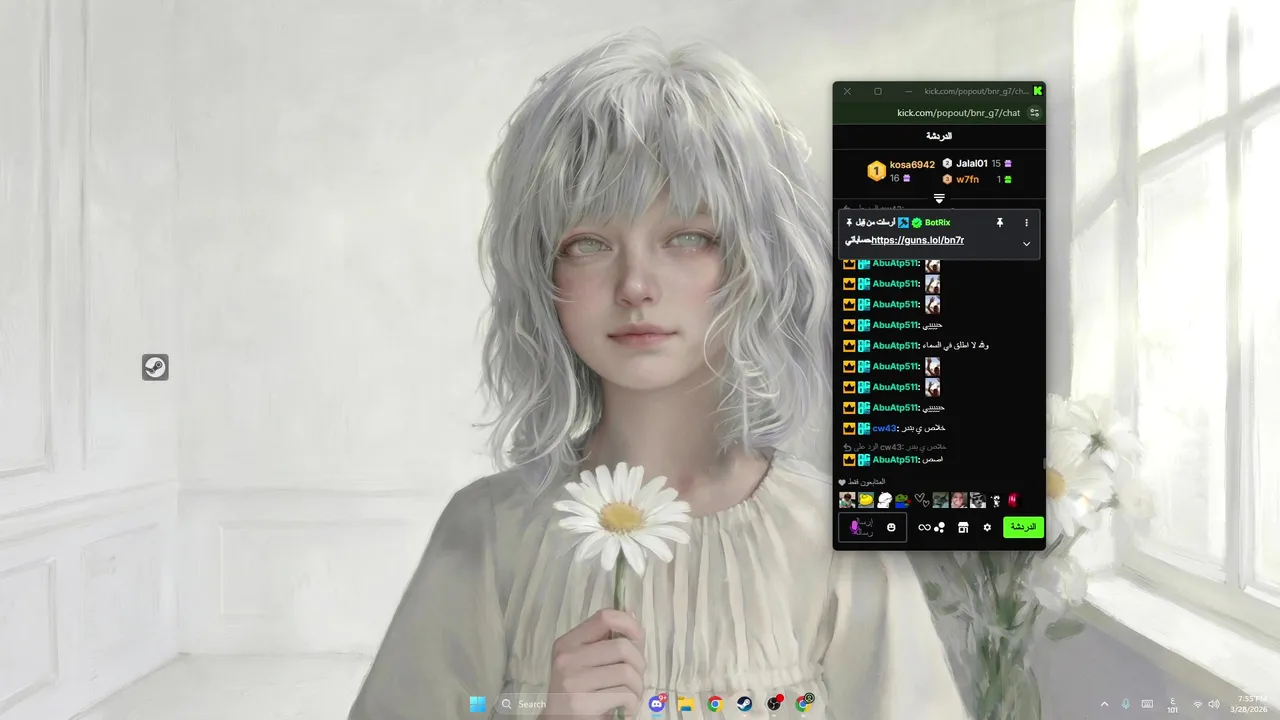Open the Windows Start menu
This screenshot has width=1280, height=720.
(x=478, y=704)
